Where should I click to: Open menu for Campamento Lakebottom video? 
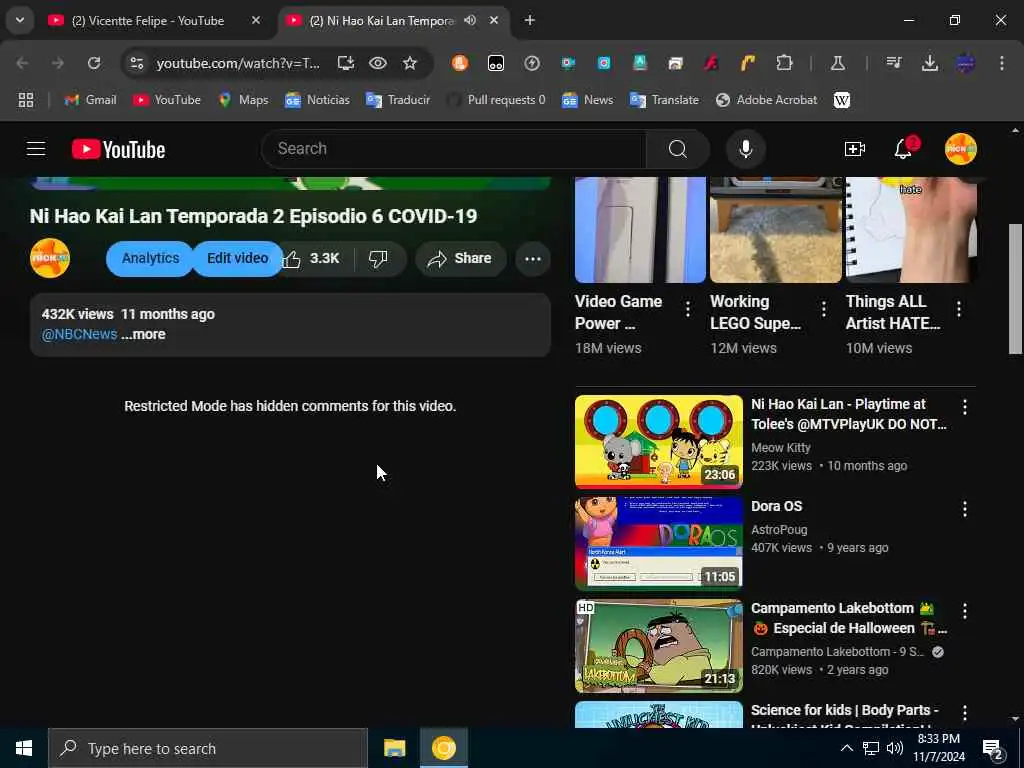(x=965, y=611)
